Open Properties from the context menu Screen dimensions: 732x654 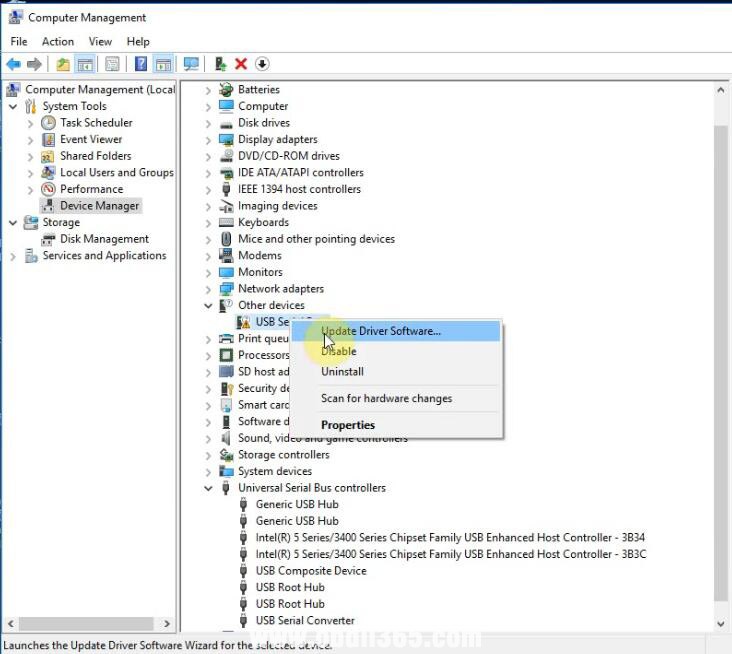[x=396, y=425]
